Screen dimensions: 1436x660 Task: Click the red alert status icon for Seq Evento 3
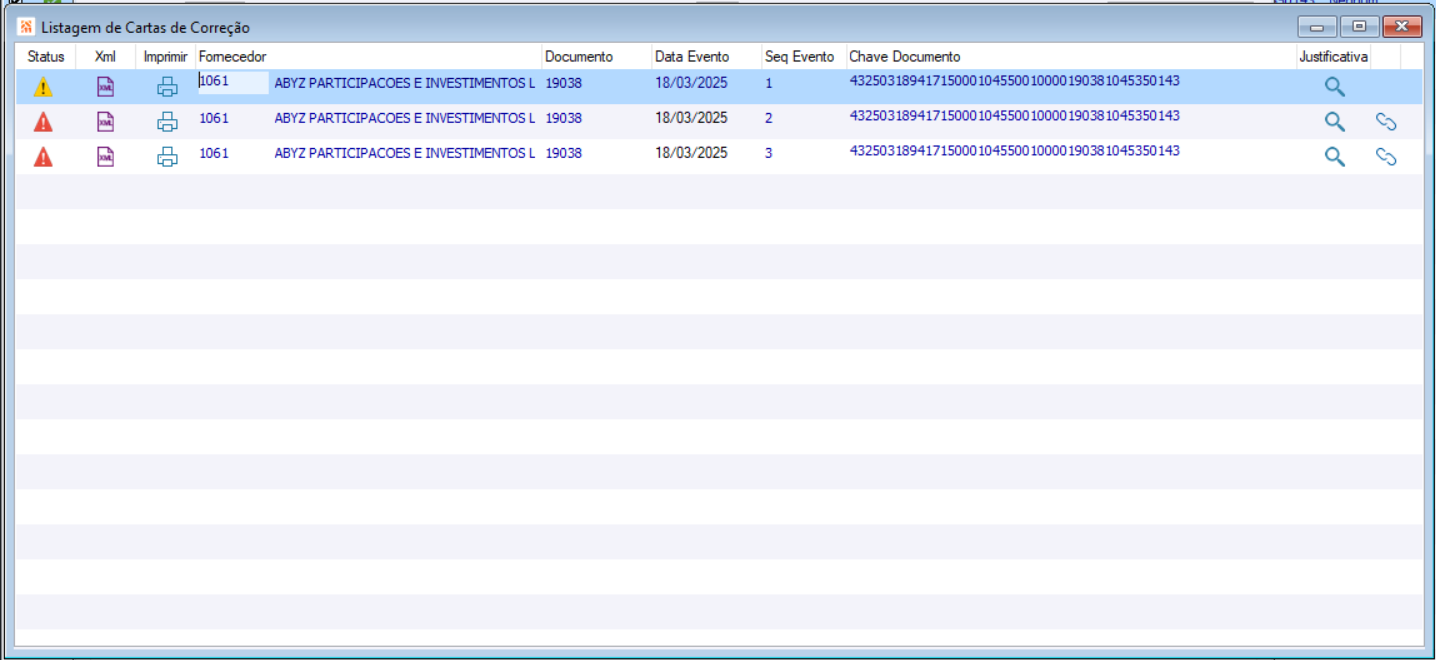coord(43,157)
